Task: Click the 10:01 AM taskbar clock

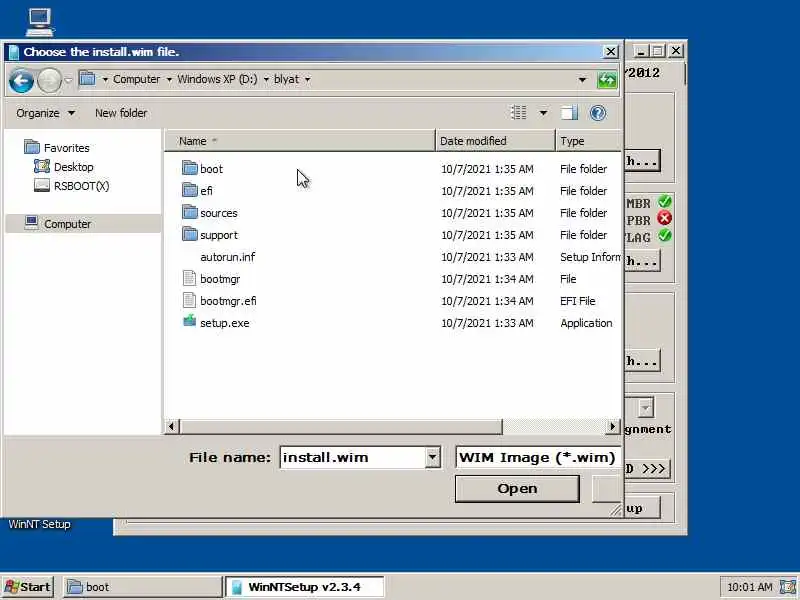Action: 749,587
